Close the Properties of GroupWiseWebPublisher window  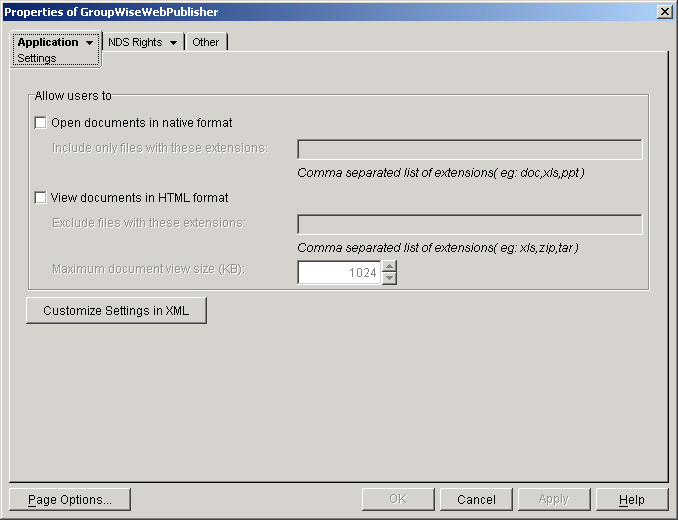click(x=664, y=12)
